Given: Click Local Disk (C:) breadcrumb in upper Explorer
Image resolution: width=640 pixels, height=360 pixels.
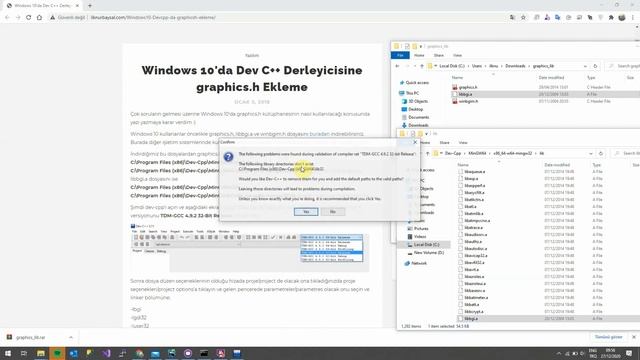Looking at the screenshot, I should click(452, 66).
